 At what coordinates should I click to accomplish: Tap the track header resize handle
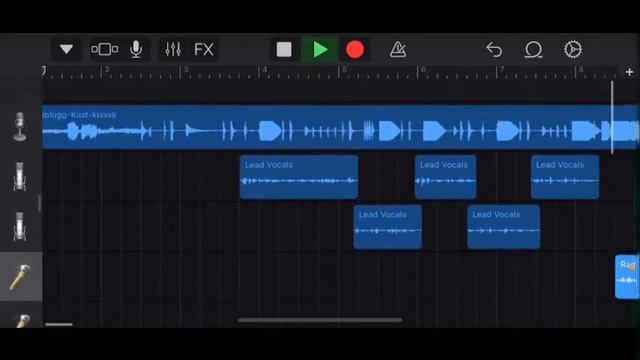click(x=40, y=203)
